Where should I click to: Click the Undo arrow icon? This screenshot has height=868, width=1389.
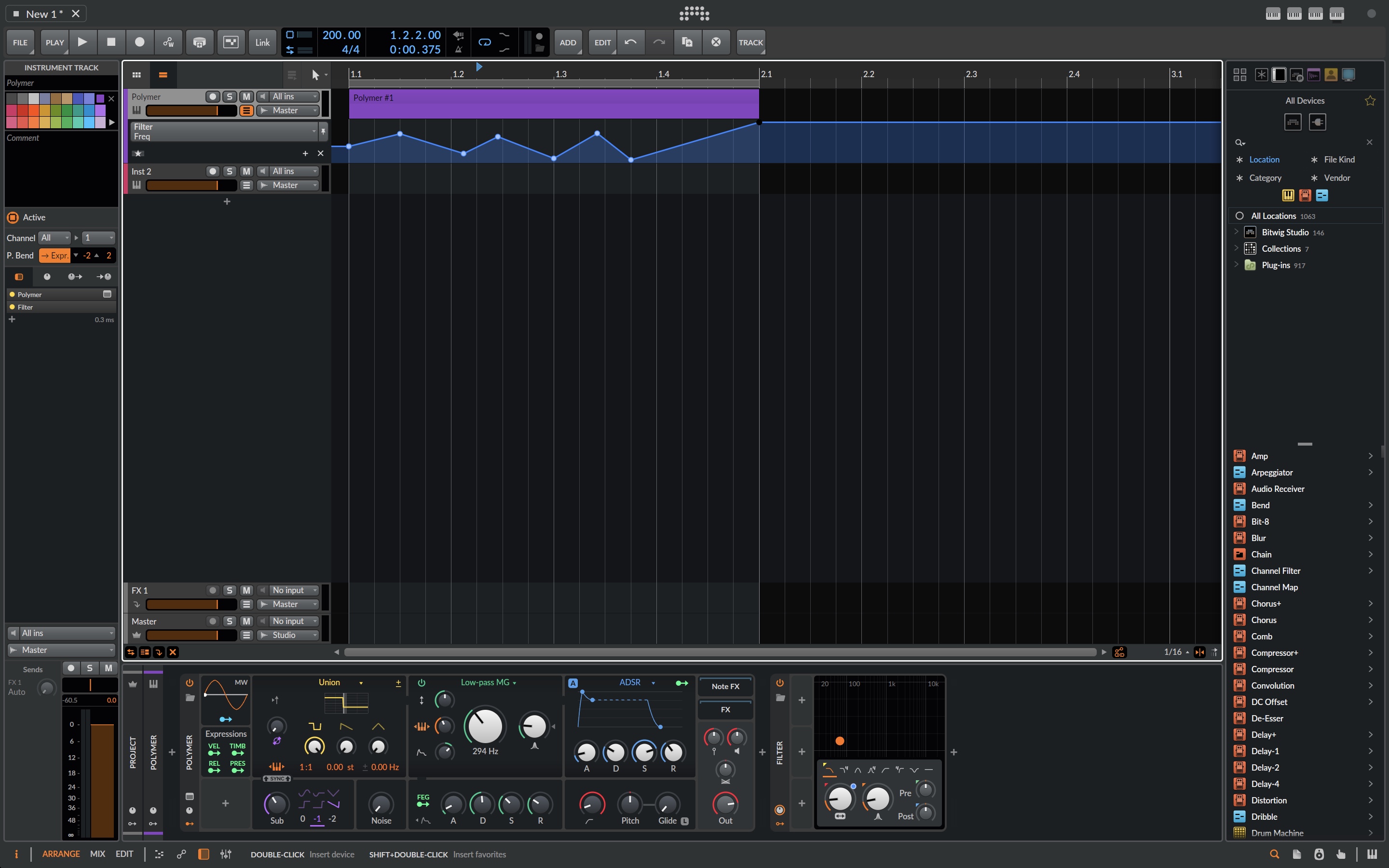coord(630,42)
